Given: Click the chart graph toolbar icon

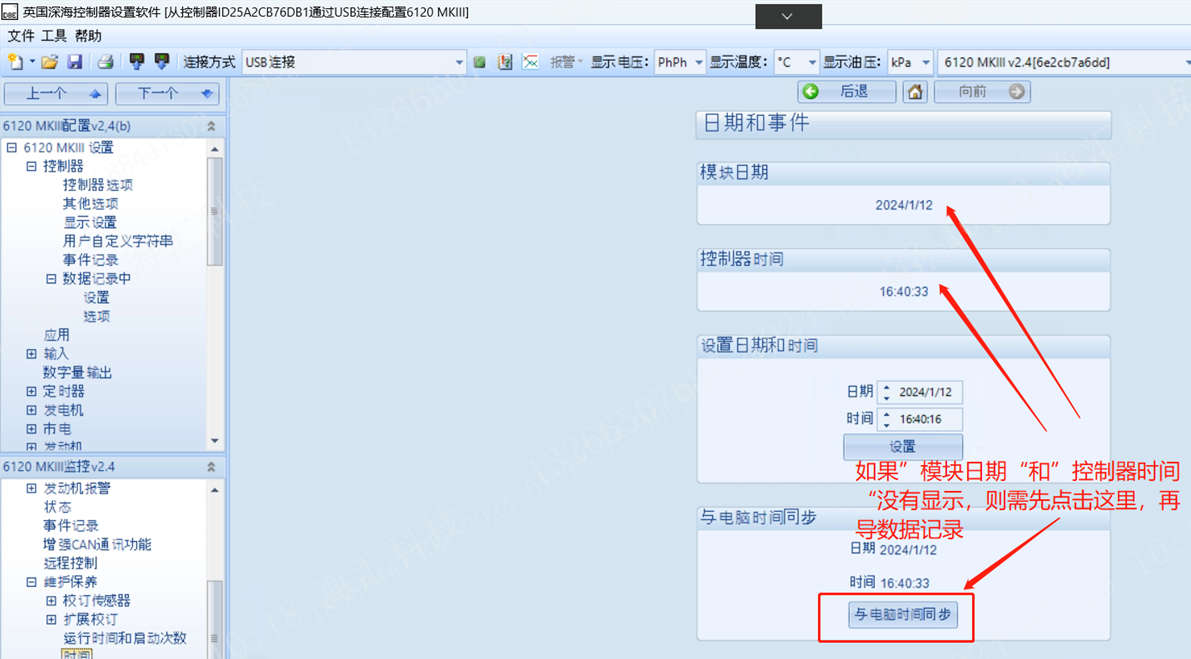Looking at the screenshot, I should coord(531,62).
